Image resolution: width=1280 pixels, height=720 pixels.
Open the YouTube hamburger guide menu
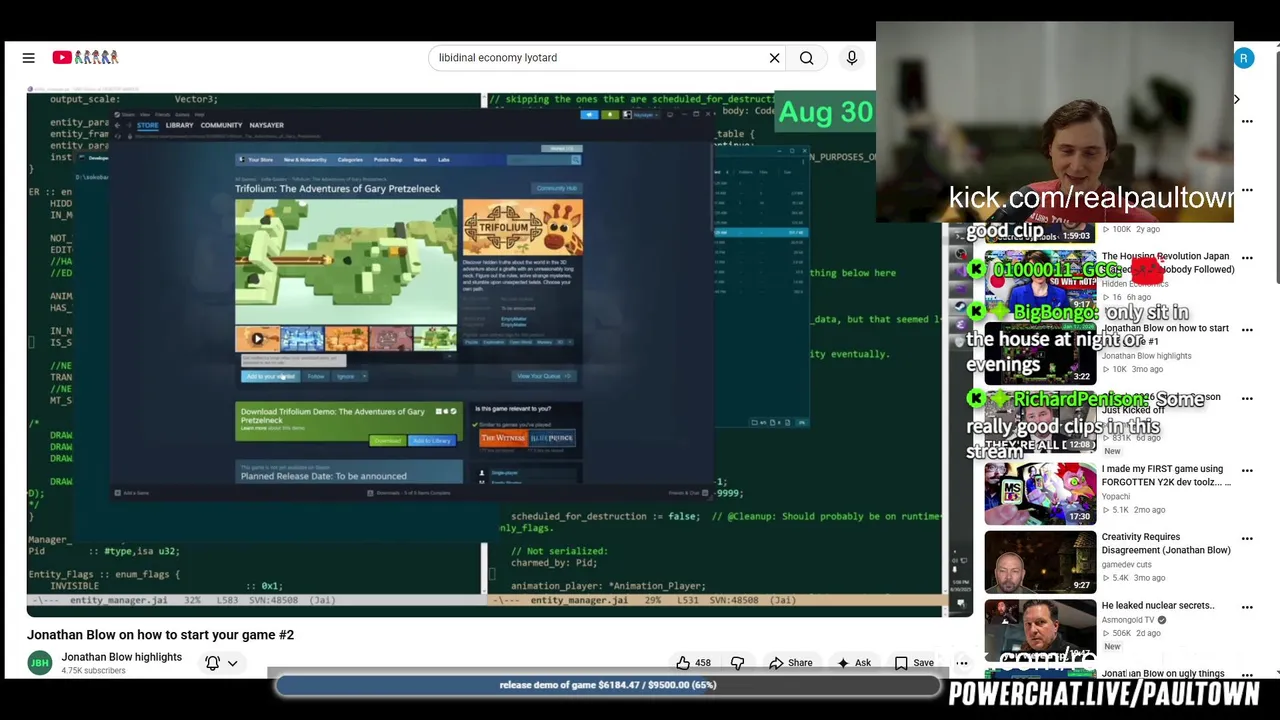(x=29, y=58)
